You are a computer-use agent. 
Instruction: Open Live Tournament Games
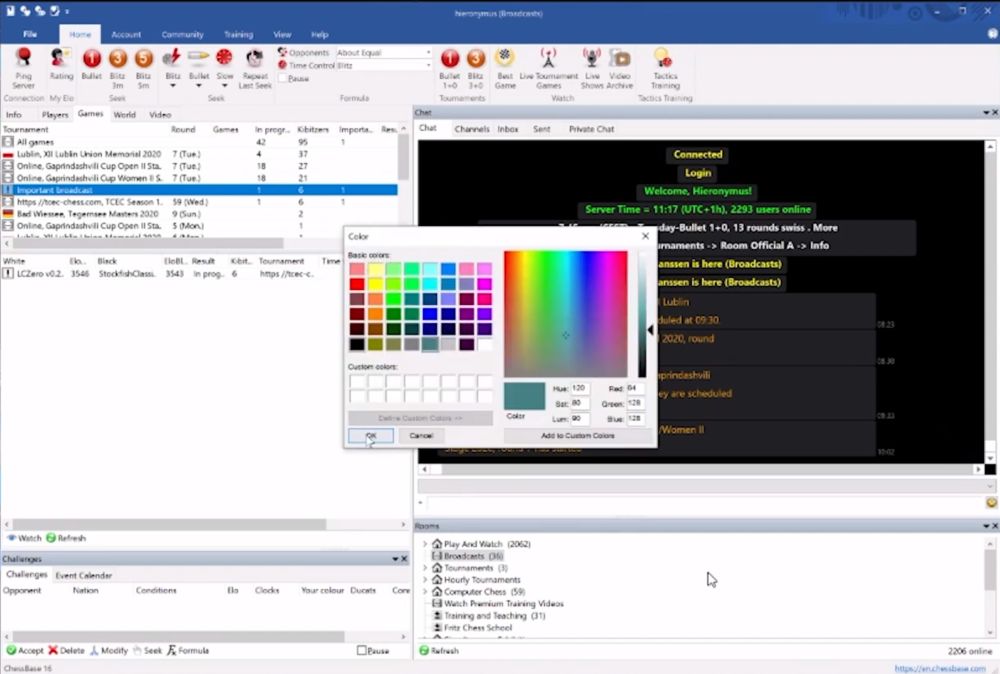(548, 66)
